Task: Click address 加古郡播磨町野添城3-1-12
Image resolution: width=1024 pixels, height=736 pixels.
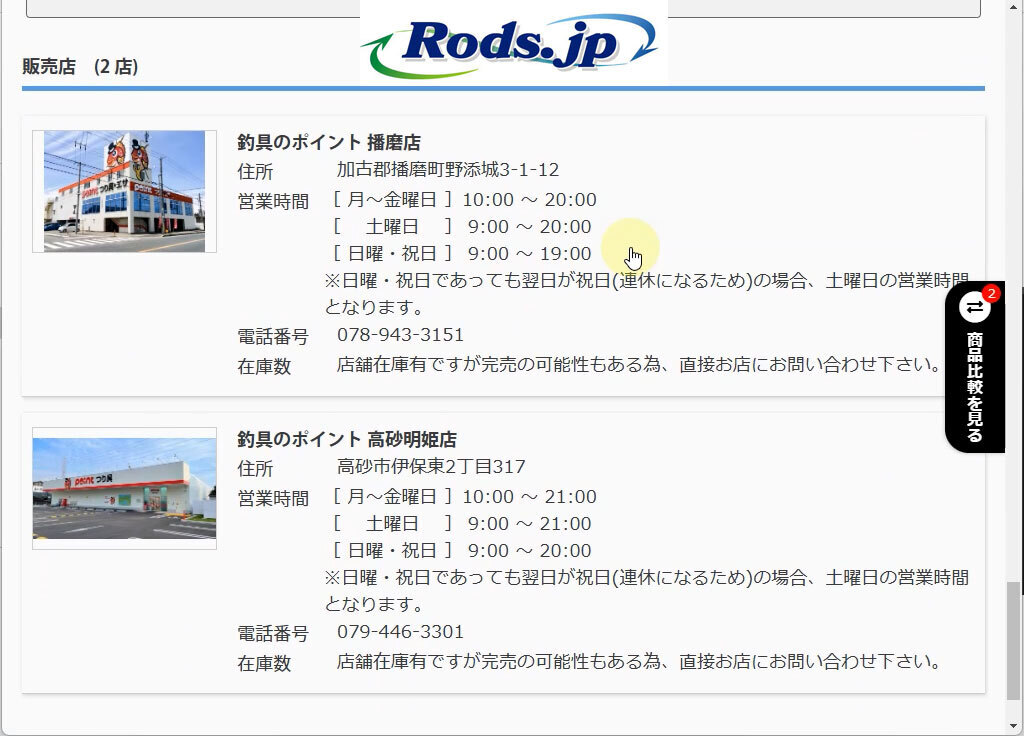Action: [447, 169]
